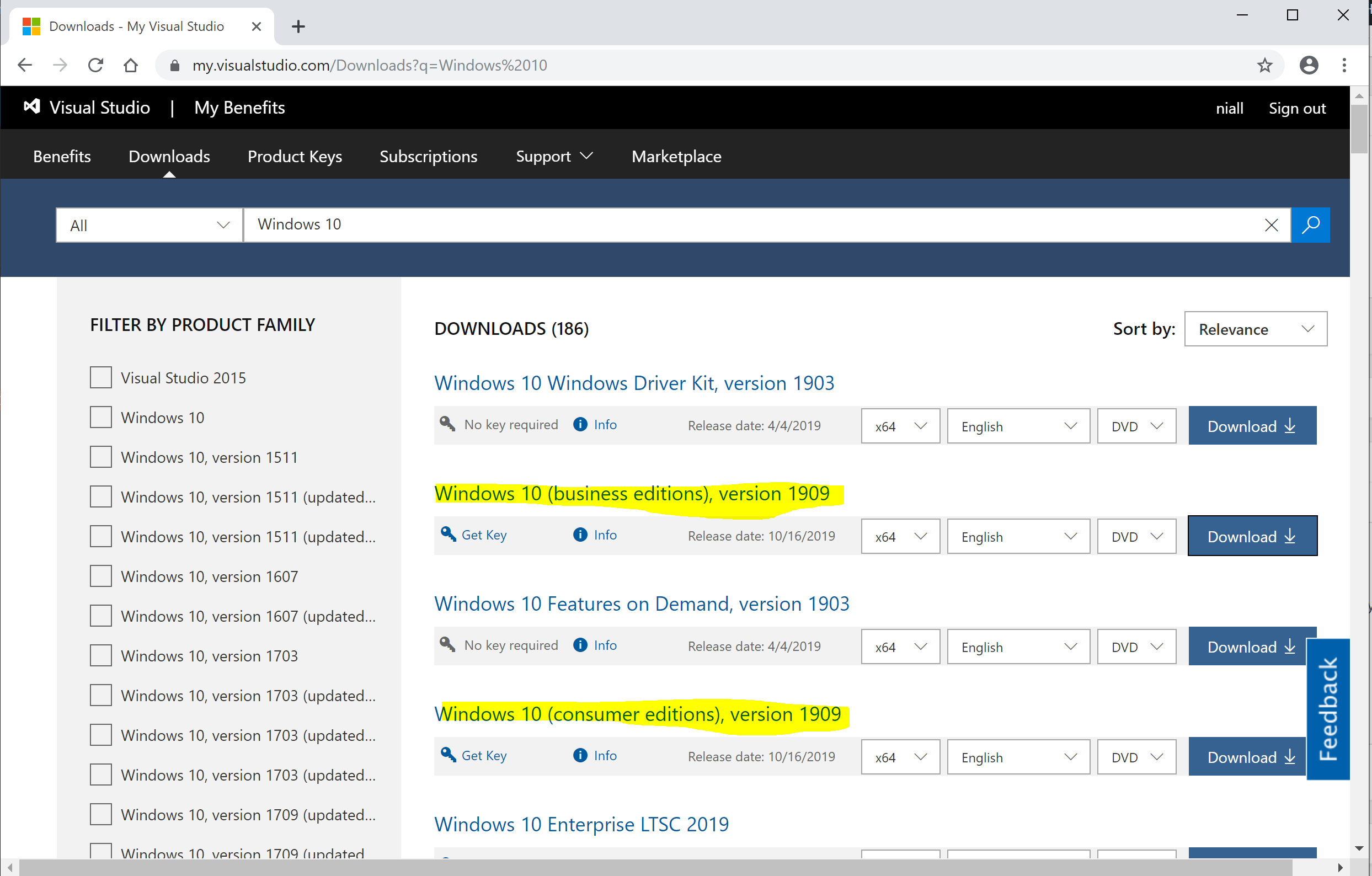Open English language dropdown for Driver Kit

1018,426
